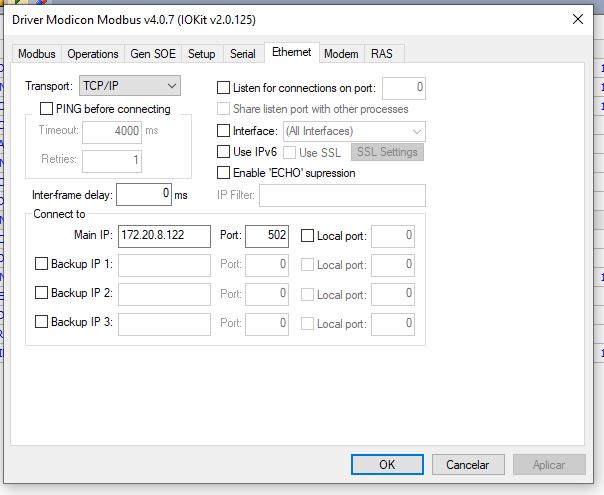The width and height of the screenshot is (604, 495).
Task: Click the Main IP Port 502 field
Action: click(x=267, y=236)
